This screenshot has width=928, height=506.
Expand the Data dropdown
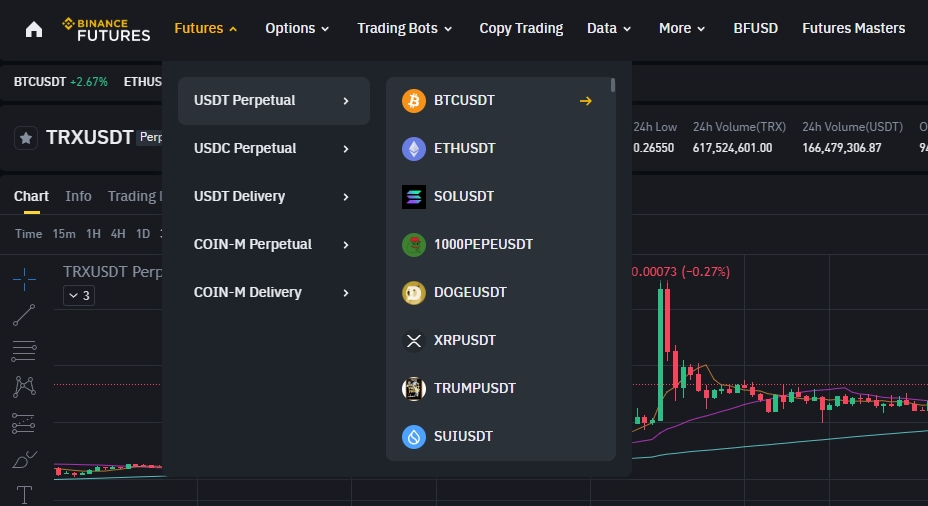[x=608, y=28]
